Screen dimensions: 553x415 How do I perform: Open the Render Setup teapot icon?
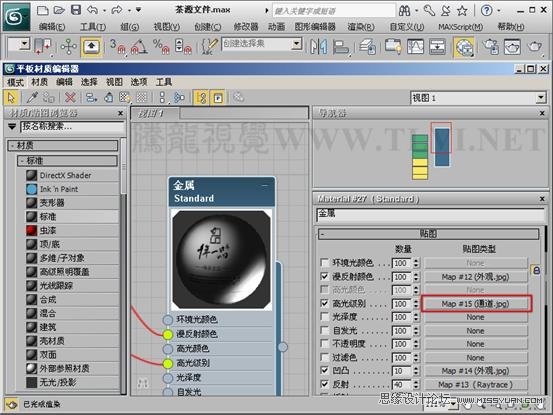point(491,47)
